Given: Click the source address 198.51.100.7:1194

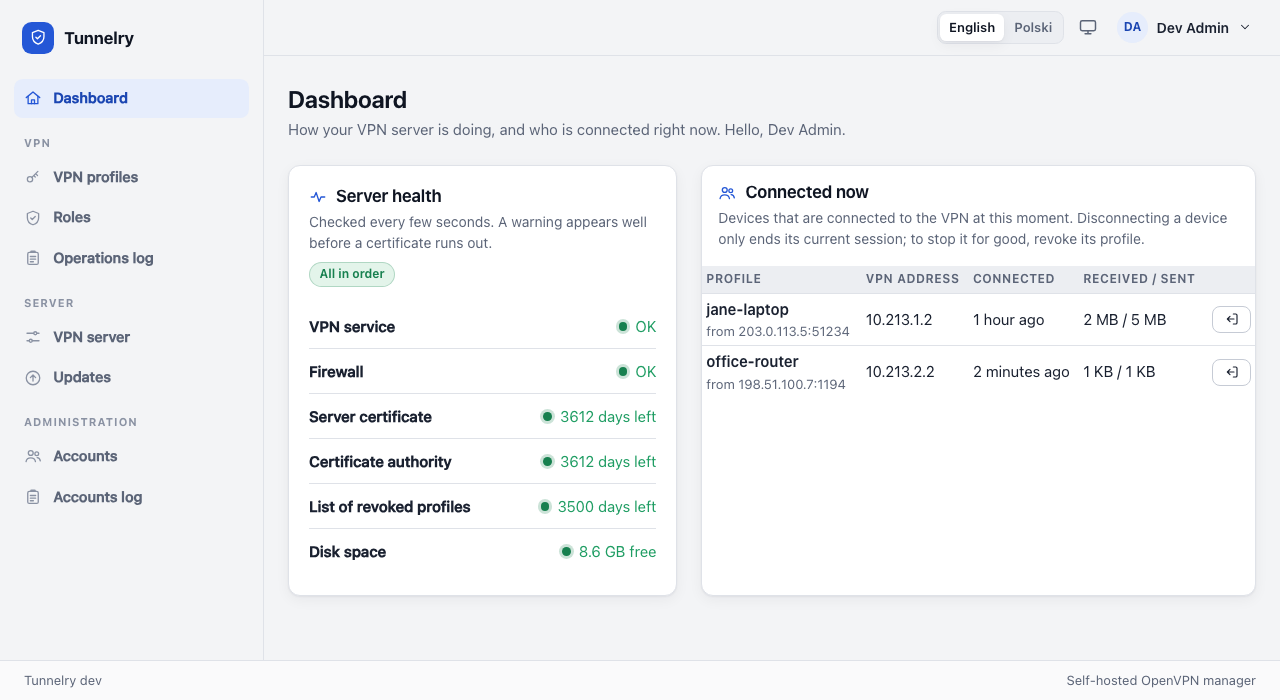Looking at the screenshot, I should 792,384.
